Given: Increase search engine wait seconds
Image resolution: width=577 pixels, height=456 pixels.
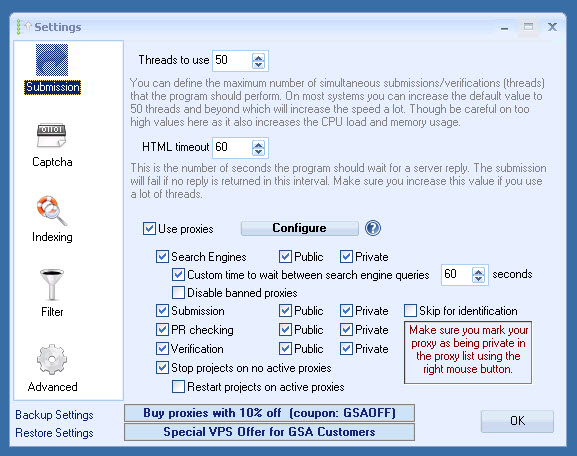Looking at the screenshot, I should pyautogui.click(x=478, y=272).
